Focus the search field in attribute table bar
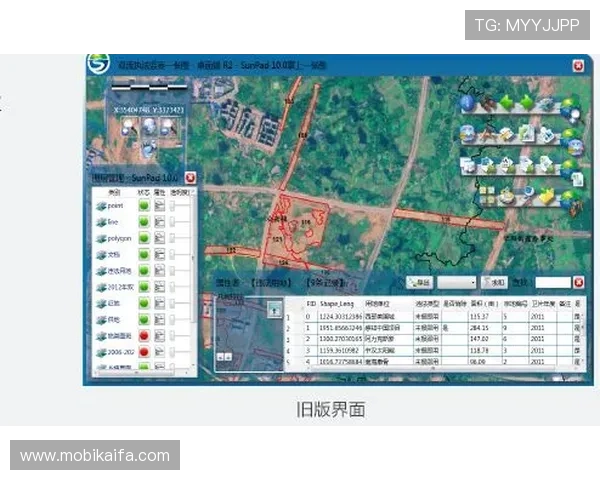The width and height of the screenshot is (600, 480). 553,282
